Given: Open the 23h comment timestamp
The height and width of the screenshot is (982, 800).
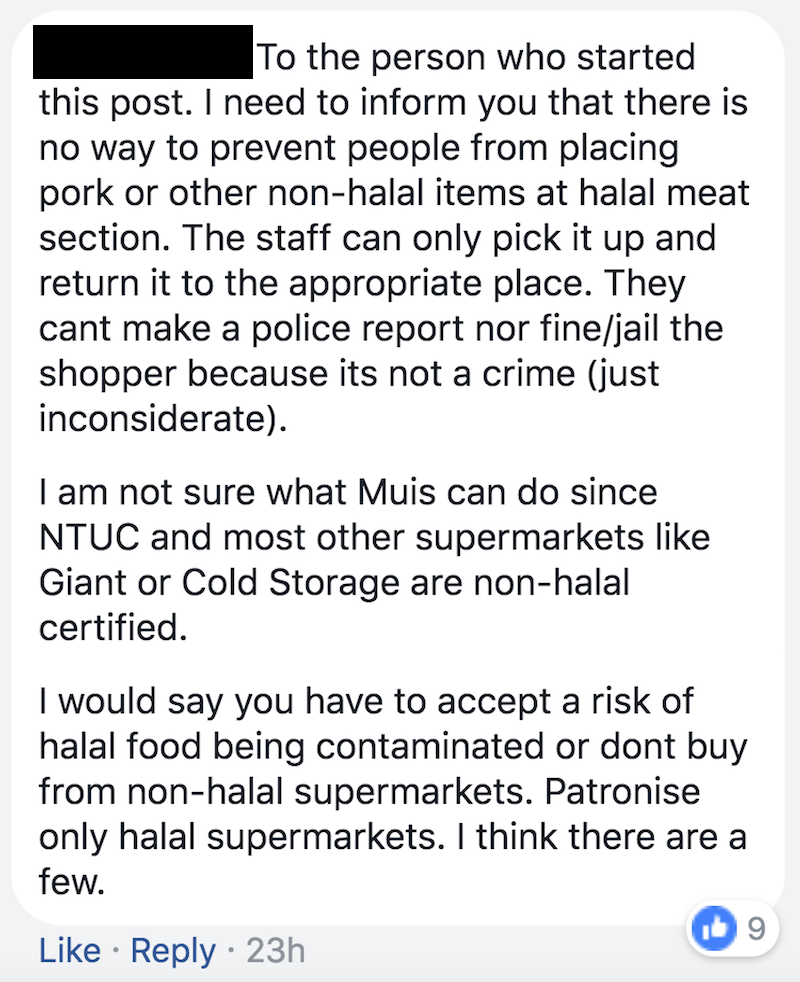Looking at the screenshot, I should (275, 950).
